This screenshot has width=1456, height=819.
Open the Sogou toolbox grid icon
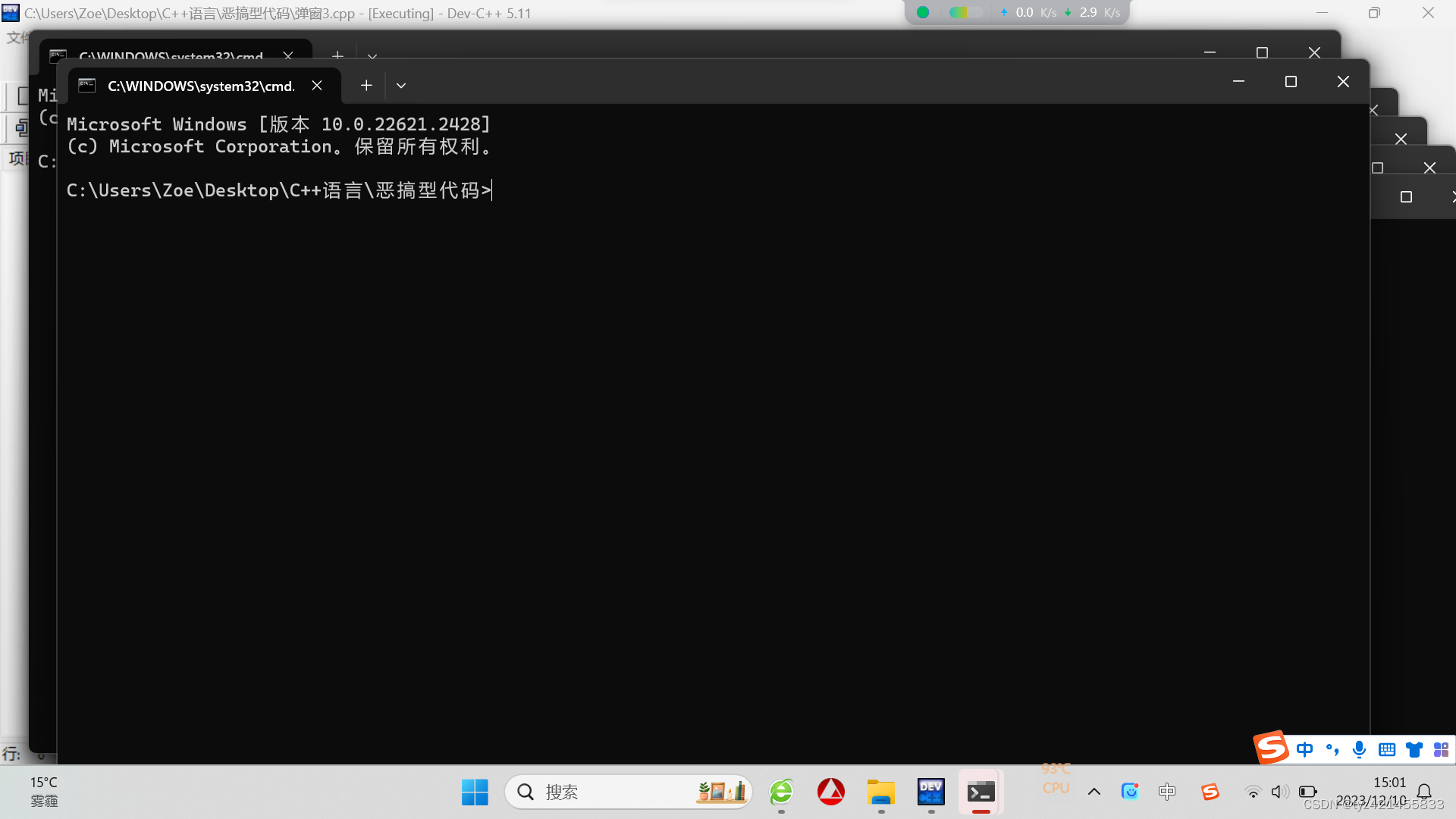1441,749
